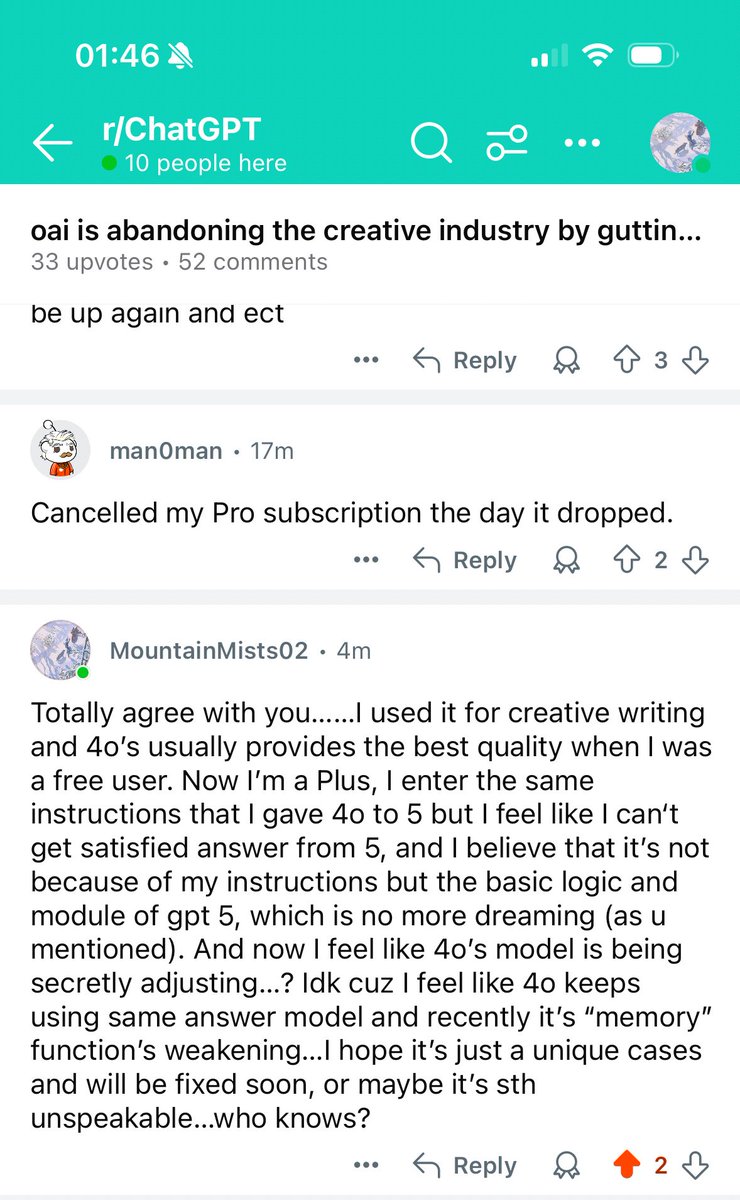This screenshot has height=1200, width=740.
Task: Open the header three-dot overflow menu
Action: click(x=583, y=144)
